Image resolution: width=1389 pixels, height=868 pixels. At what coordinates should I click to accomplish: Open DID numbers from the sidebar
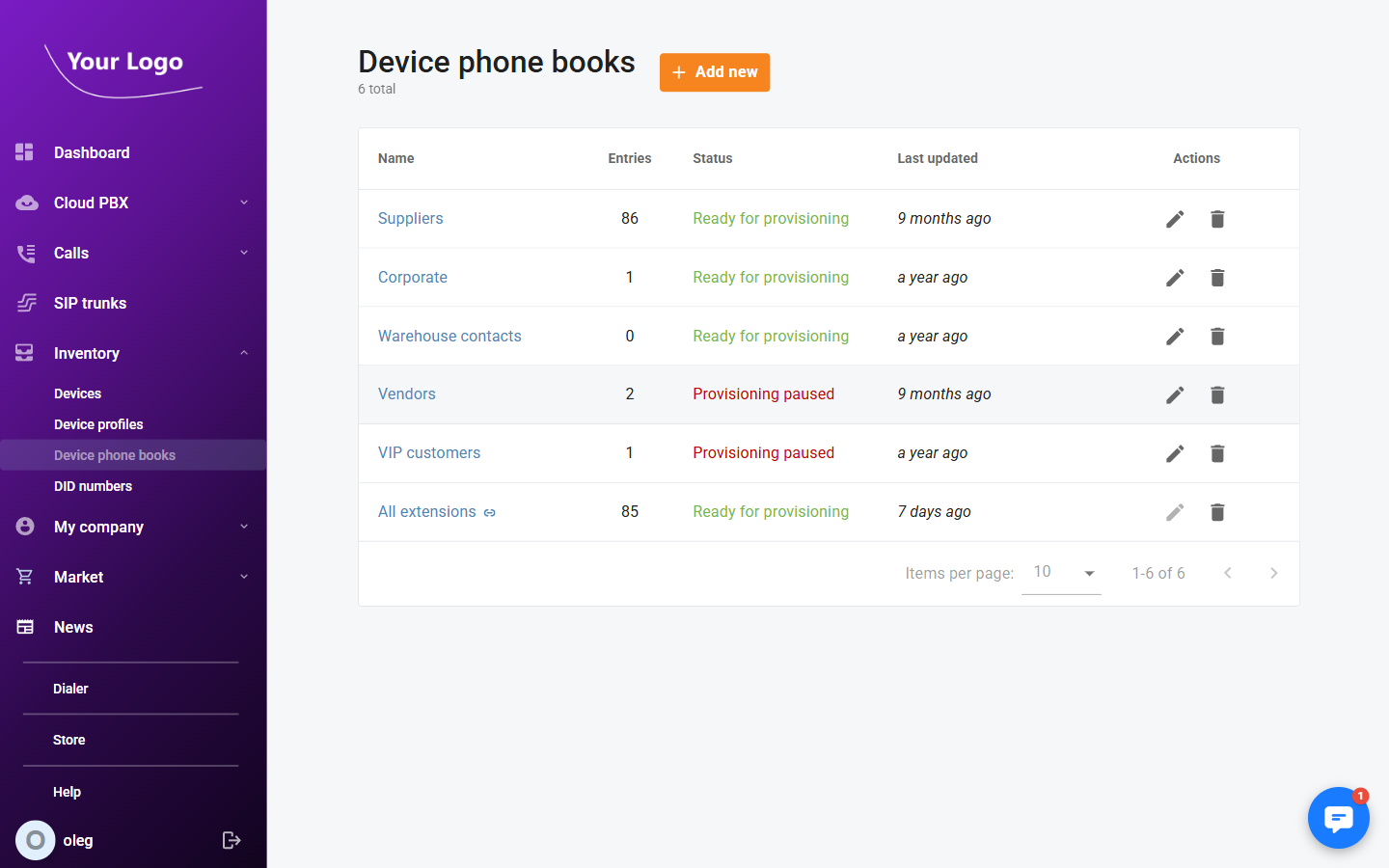click(x=93, y=486)
